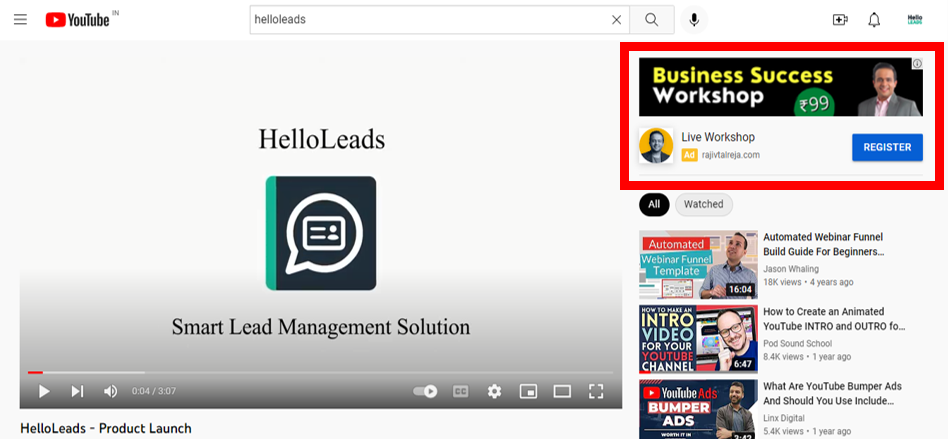Play the HelloLeads video
This screenshot has width=948, height=439.
pos(44,391)
